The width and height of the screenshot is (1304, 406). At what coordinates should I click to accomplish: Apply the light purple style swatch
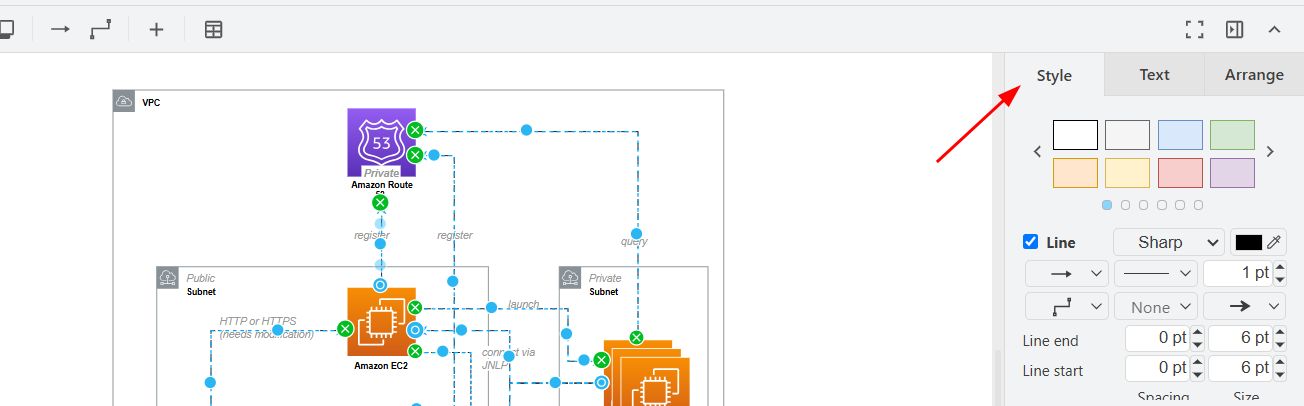click(1232, 173)
